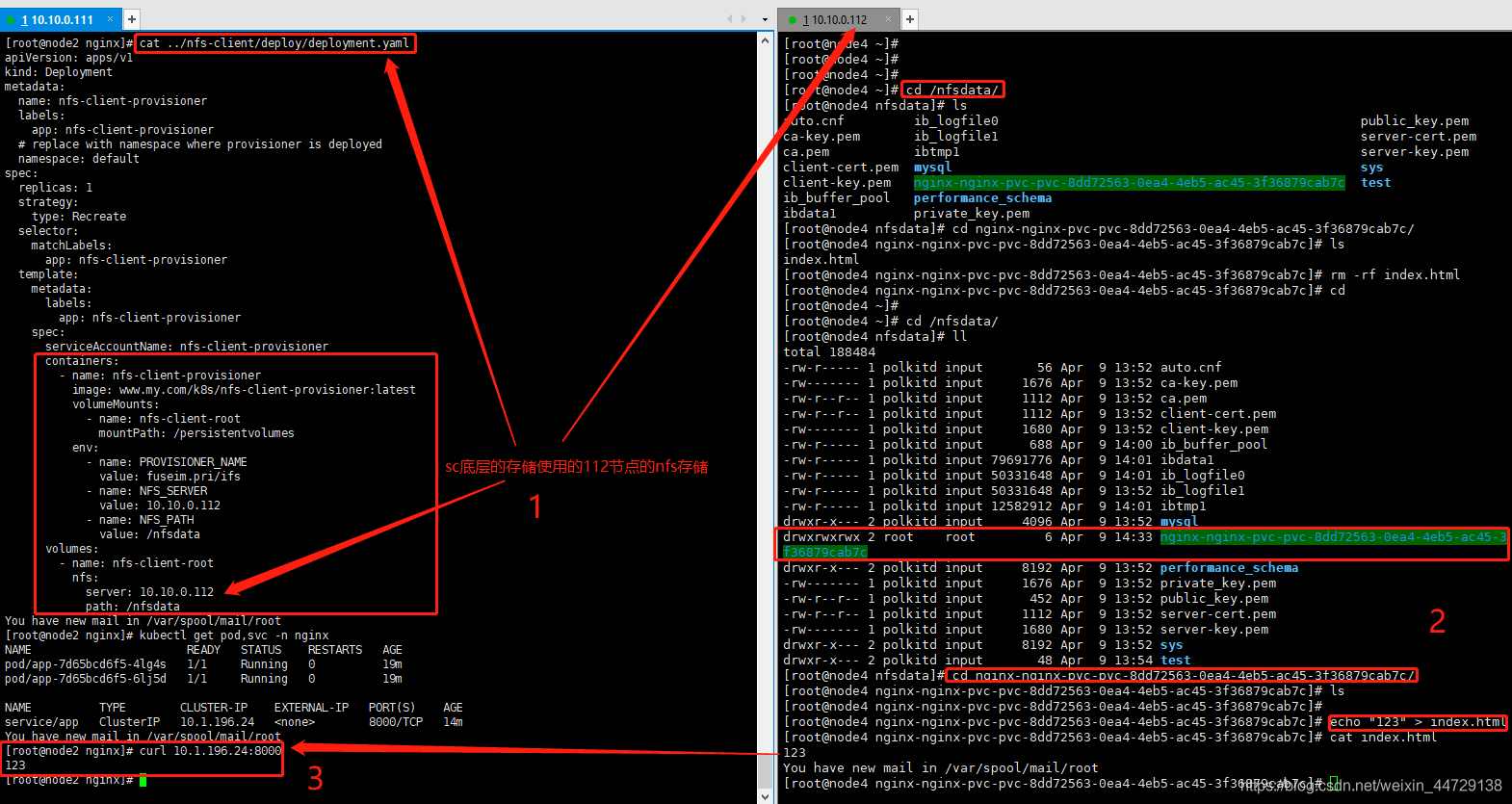This screenshot has width=1512, height=804.
Task: Add new tab beside the 10.10.0.111 tab
Action: (132, 18)
